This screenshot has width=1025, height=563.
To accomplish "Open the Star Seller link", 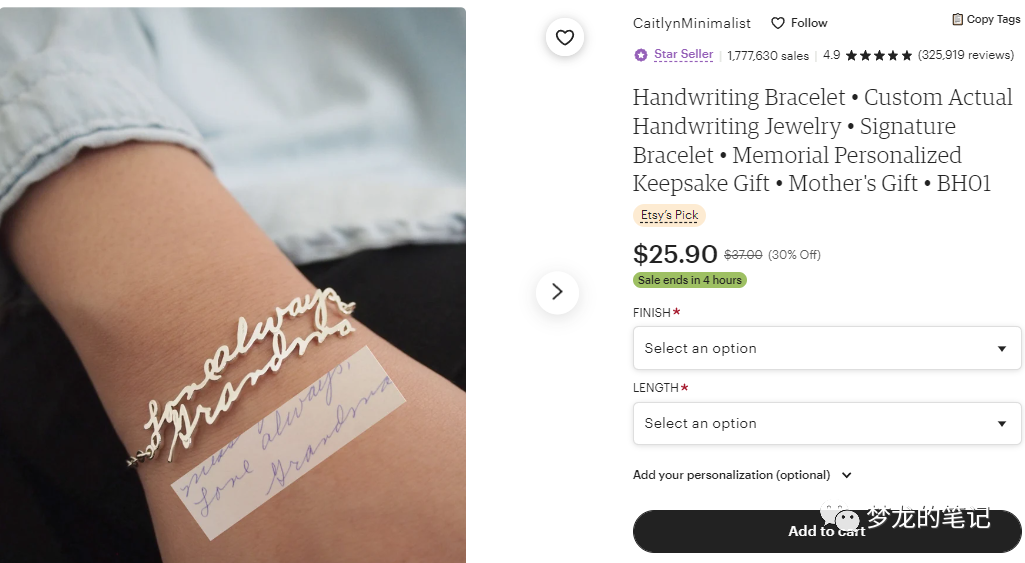I will pos(683,54).
